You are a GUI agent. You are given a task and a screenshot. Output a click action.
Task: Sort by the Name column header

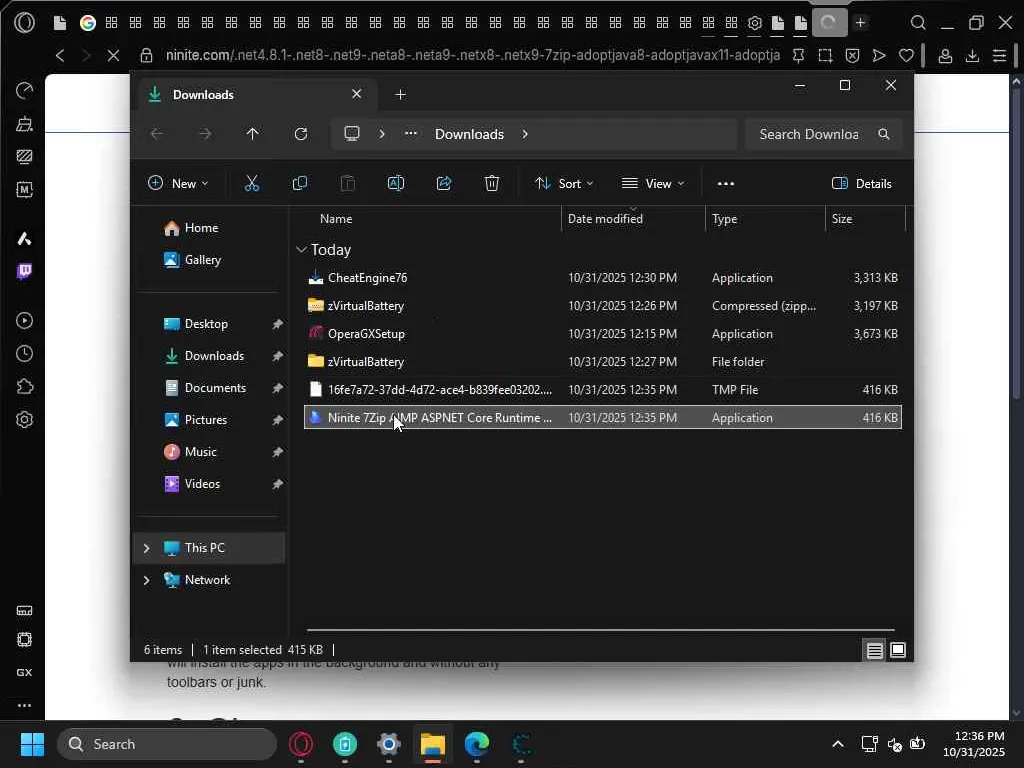336,219
